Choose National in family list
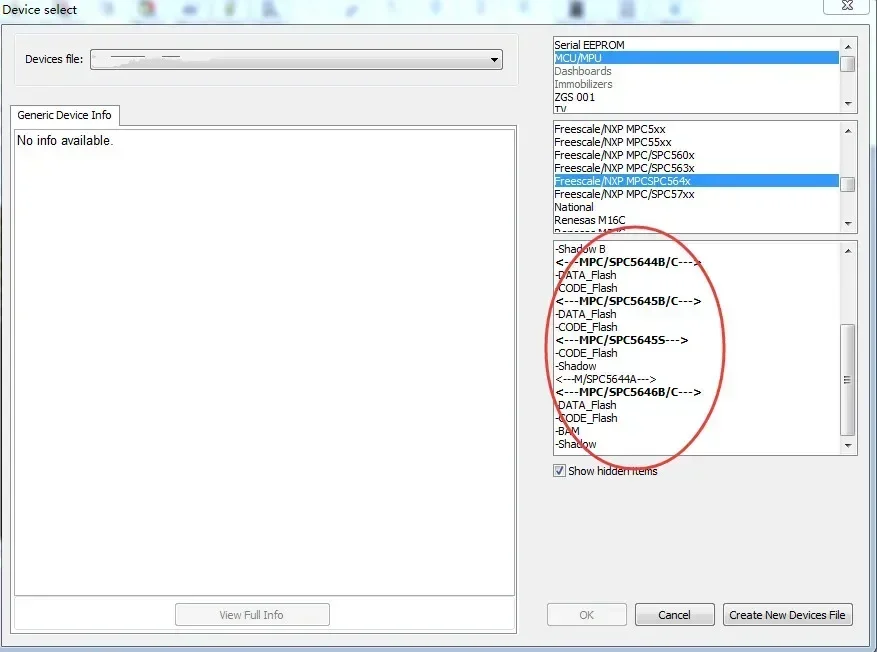 (696, 207)
